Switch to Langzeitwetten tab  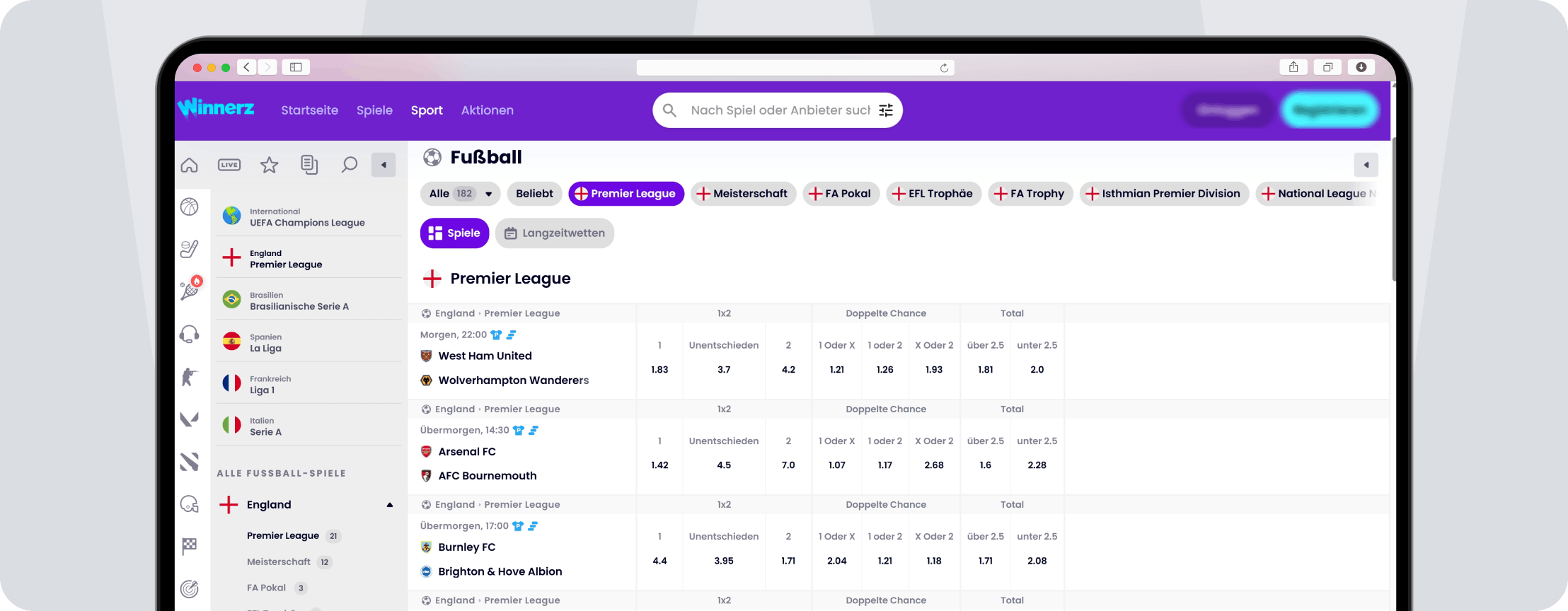coord(555,233)
